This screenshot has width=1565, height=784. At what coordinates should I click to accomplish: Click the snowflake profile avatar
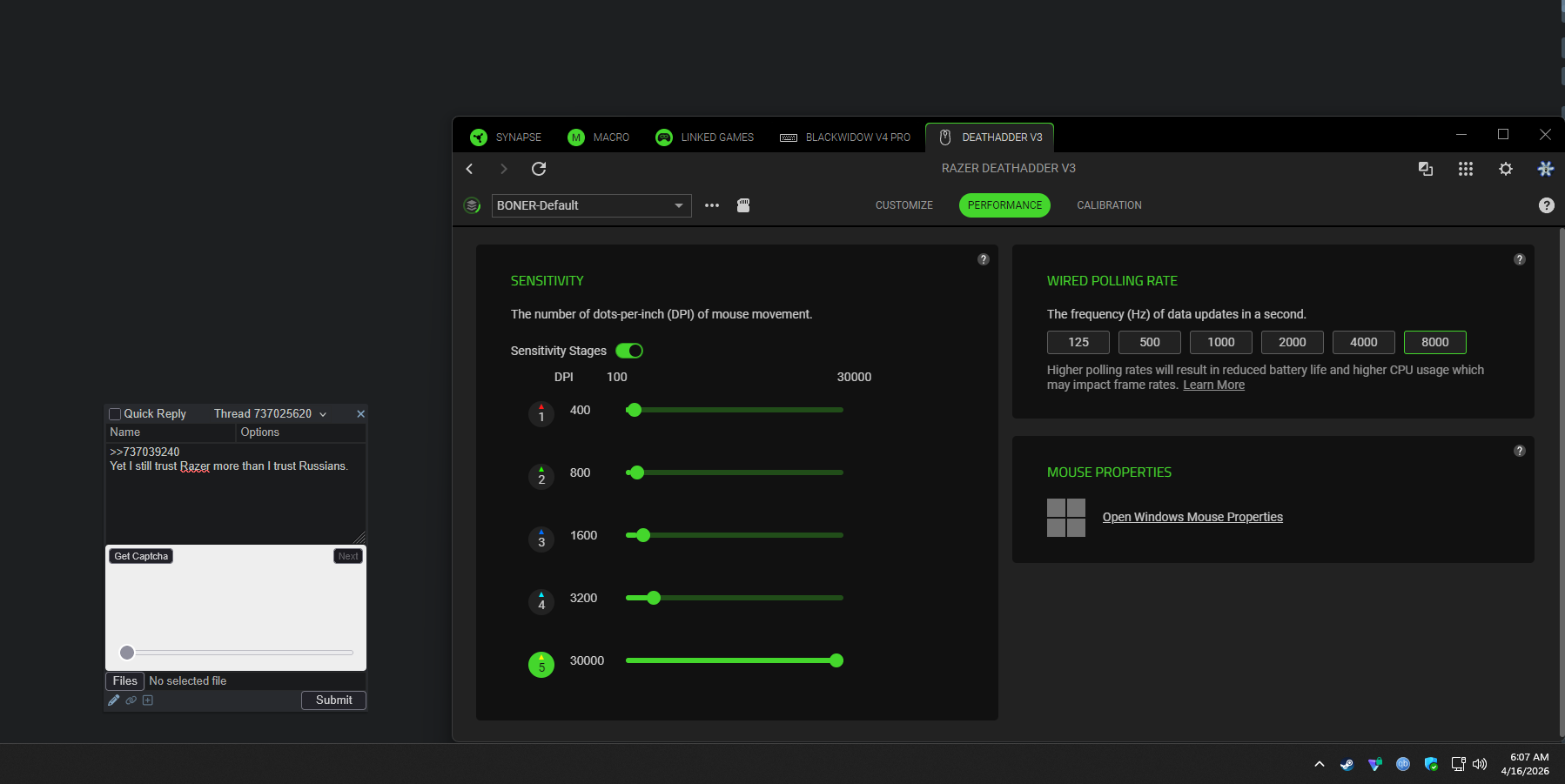tap(1546, 169)
